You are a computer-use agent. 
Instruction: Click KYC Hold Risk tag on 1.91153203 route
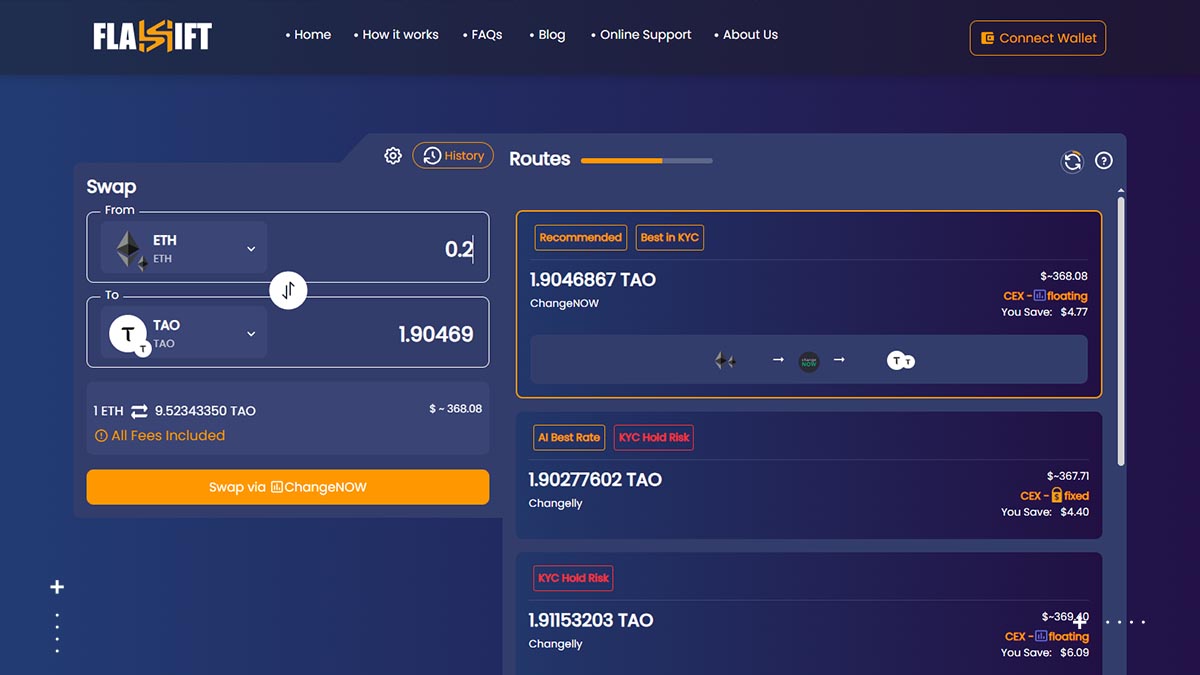coord(574,578)
